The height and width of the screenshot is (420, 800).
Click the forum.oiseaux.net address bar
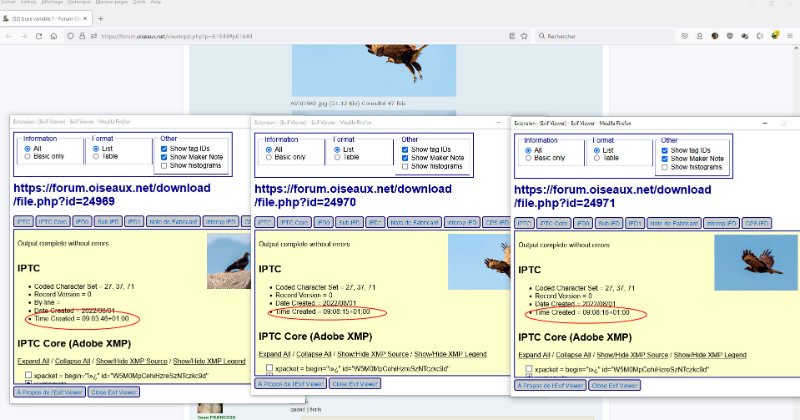[x=301, y=36]
